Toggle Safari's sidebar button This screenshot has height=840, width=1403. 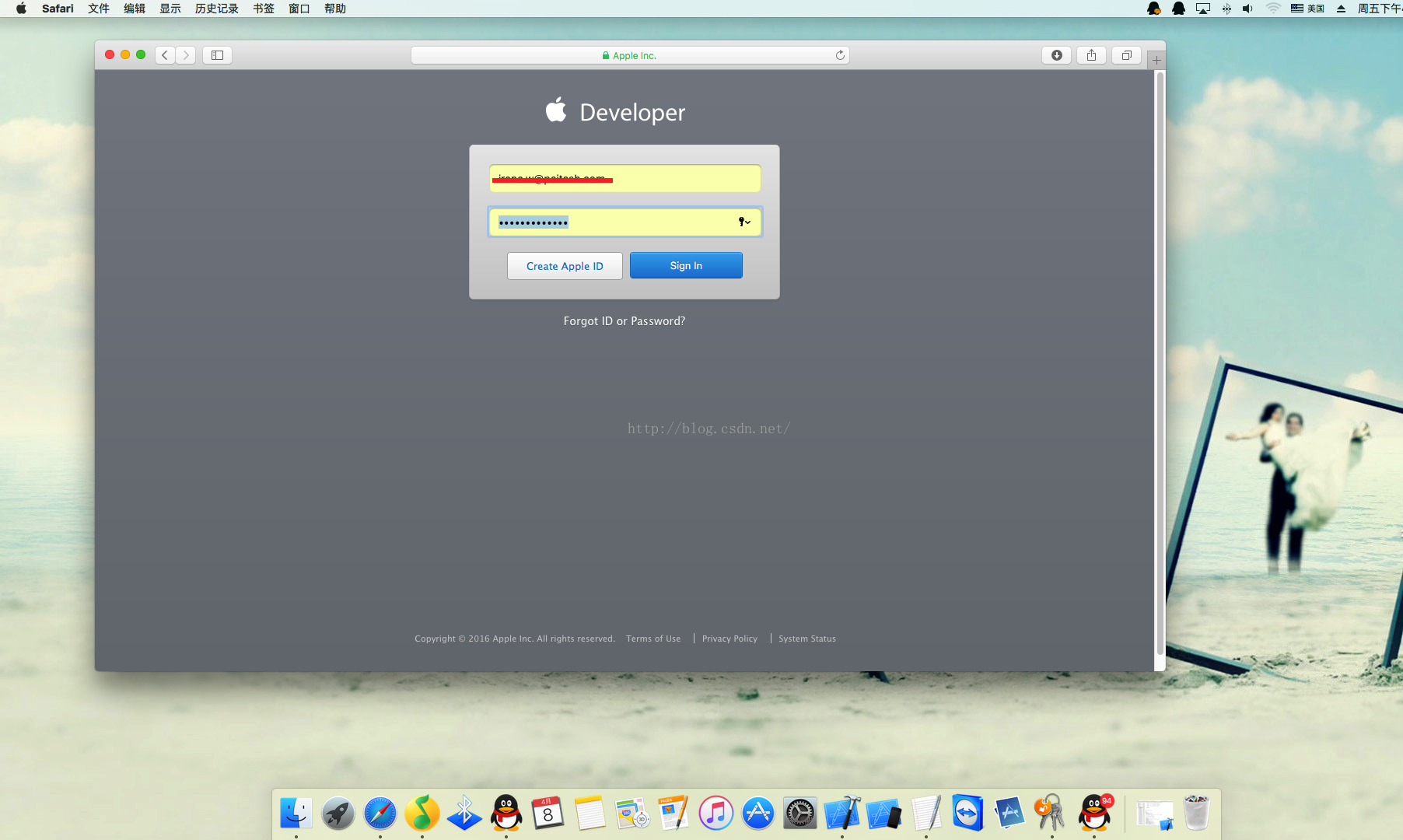tap(217, 55)
